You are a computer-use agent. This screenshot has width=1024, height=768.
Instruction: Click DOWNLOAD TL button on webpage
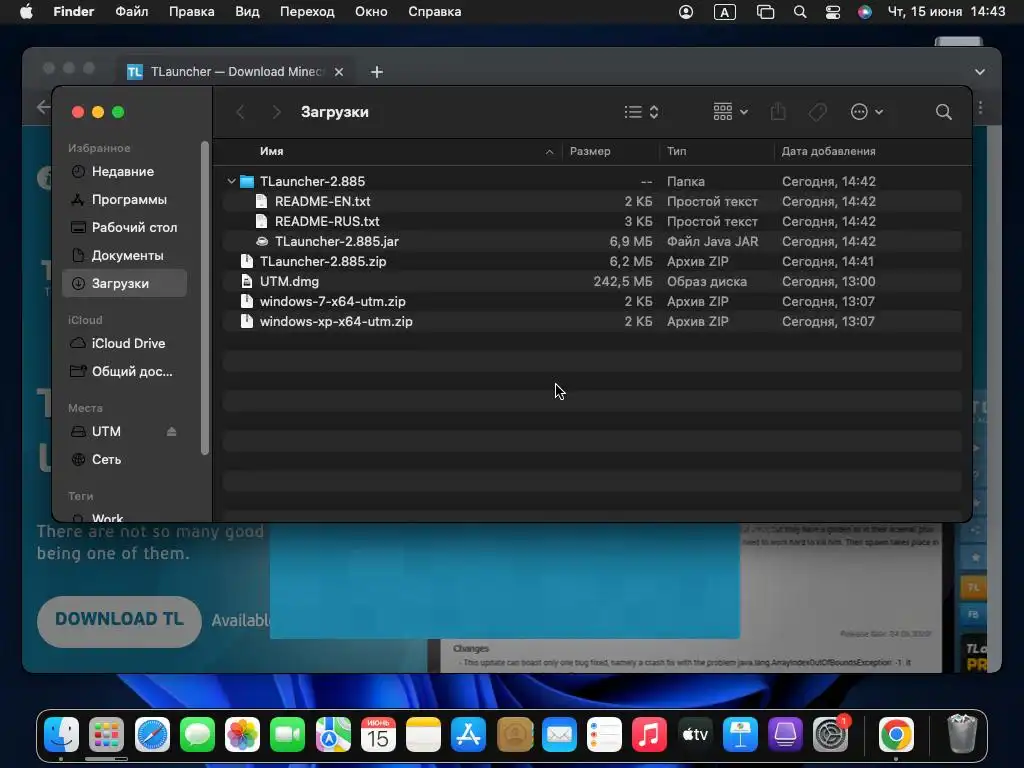[x=119, y=620]
